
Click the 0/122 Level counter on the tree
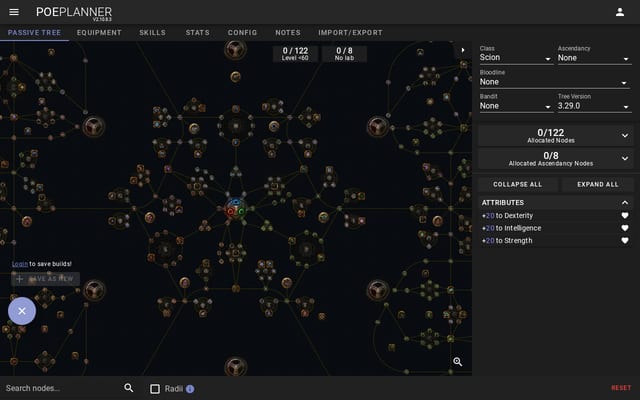point(295,53)
